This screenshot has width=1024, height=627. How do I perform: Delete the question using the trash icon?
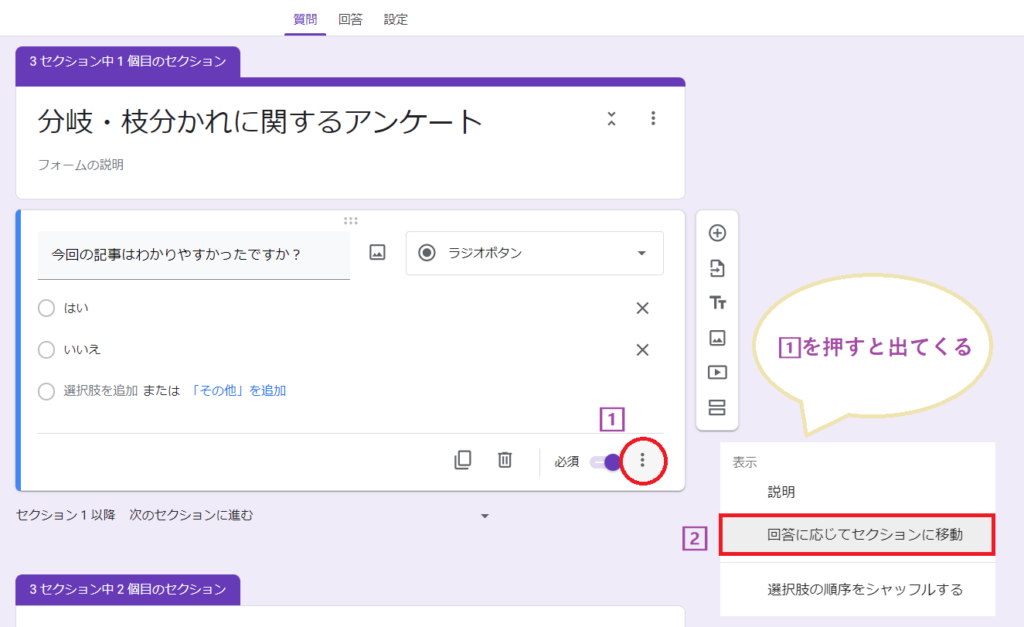(504, 460)
